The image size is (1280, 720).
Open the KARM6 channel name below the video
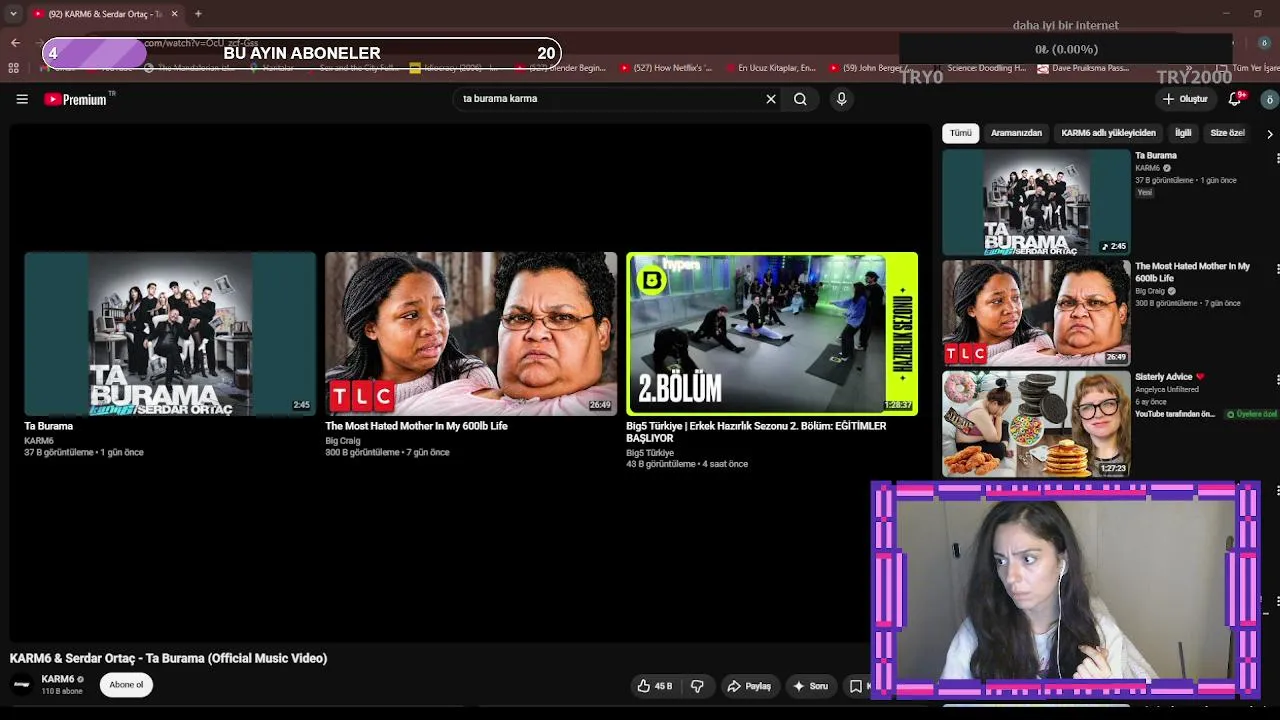58,680
